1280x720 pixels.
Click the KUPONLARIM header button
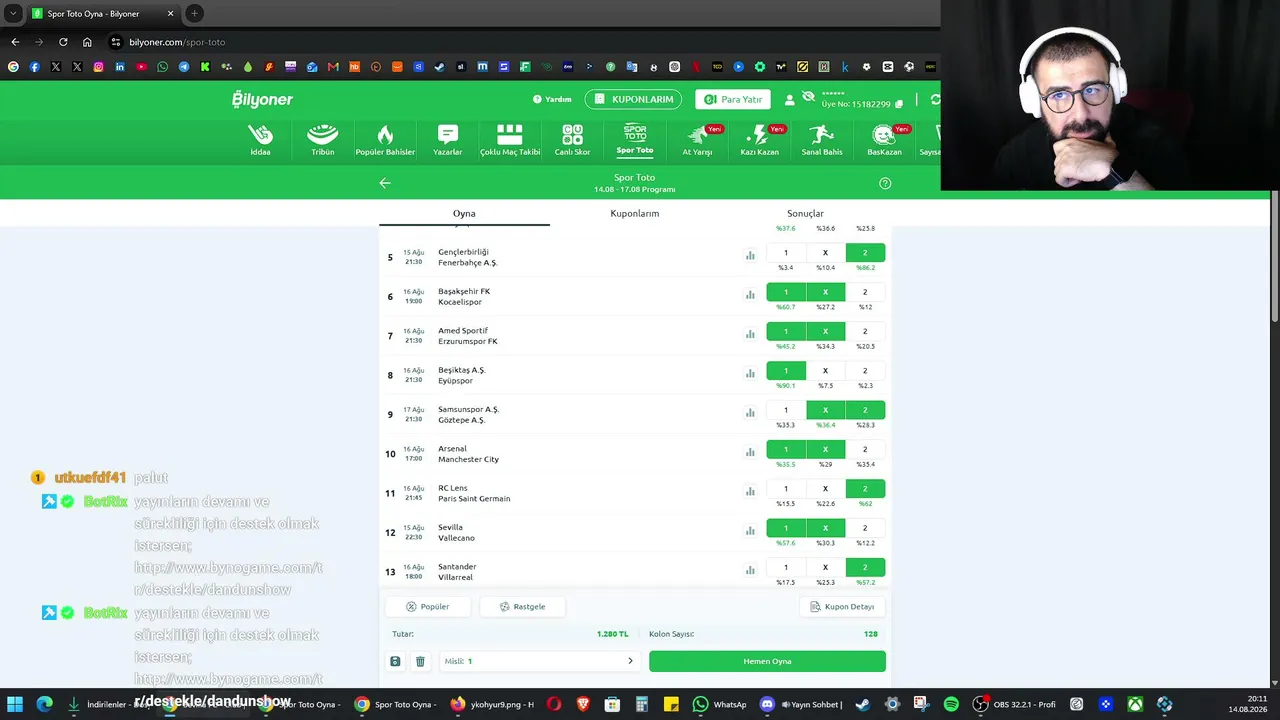point(633,100)
